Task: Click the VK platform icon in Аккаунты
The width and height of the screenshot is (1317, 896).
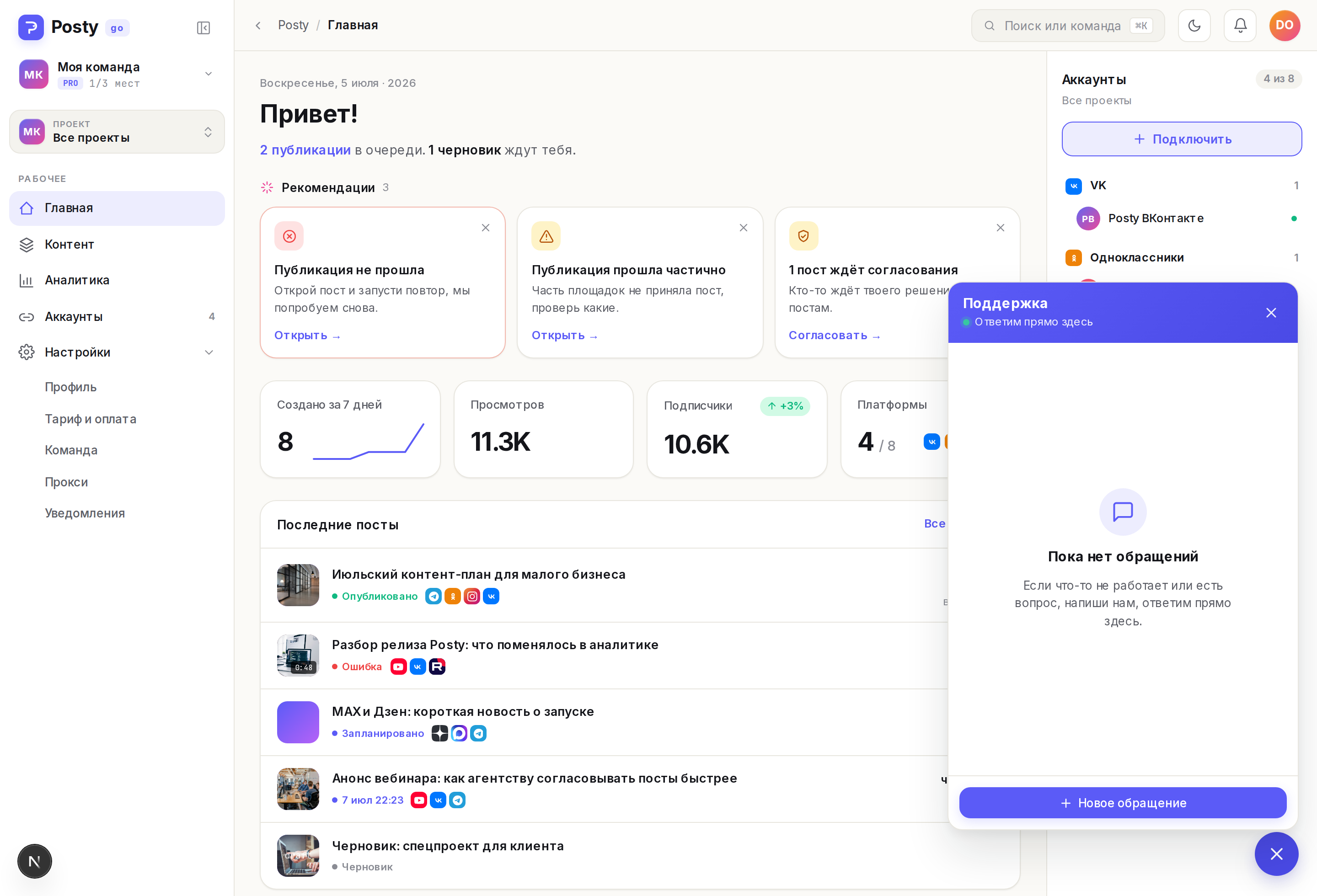Action: pyautogui.click(x=1073, y=186)
